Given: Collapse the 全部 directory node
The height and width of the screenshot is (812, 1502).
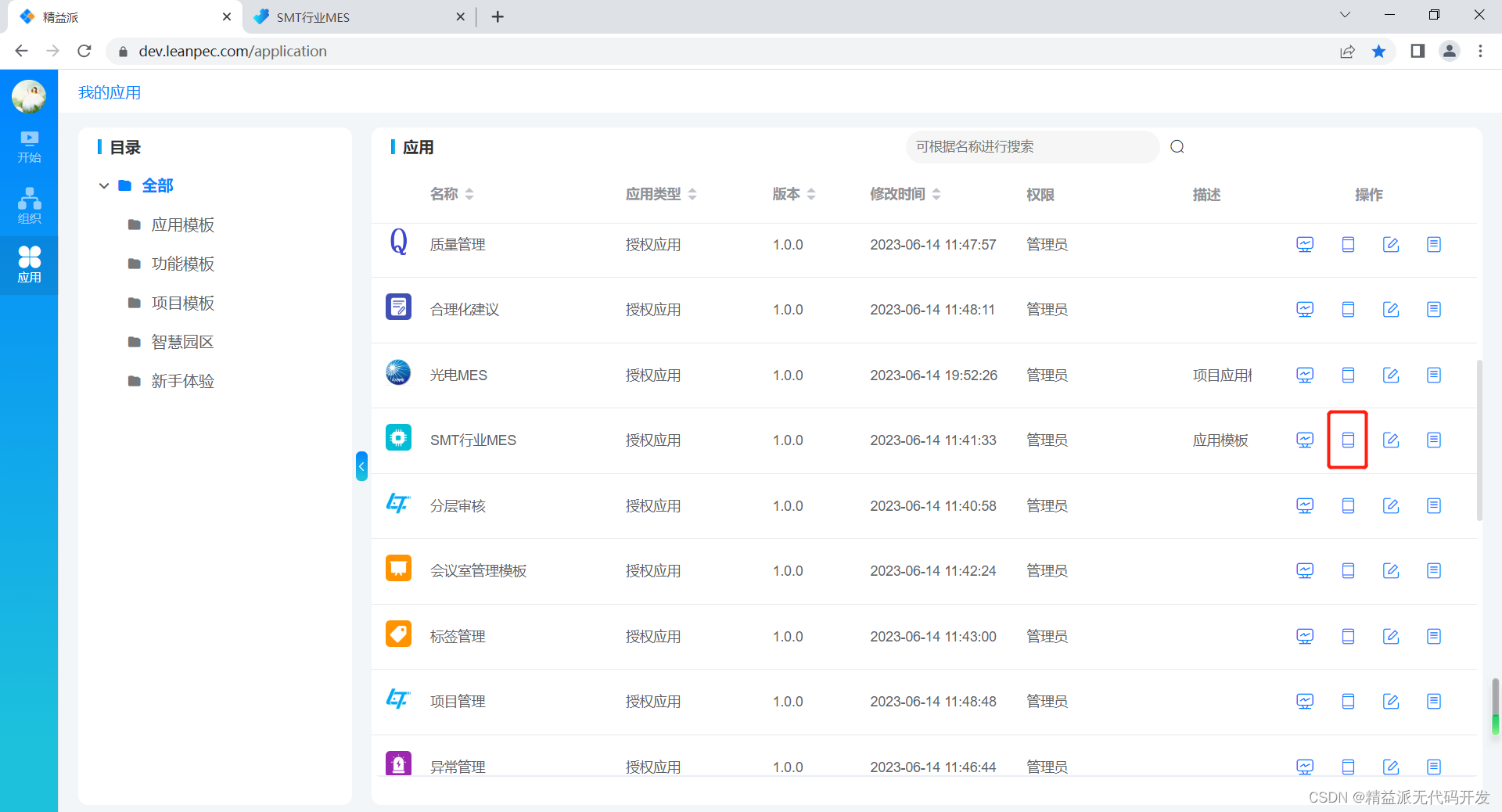Looking at the screenshot, I should click(104, 185).
